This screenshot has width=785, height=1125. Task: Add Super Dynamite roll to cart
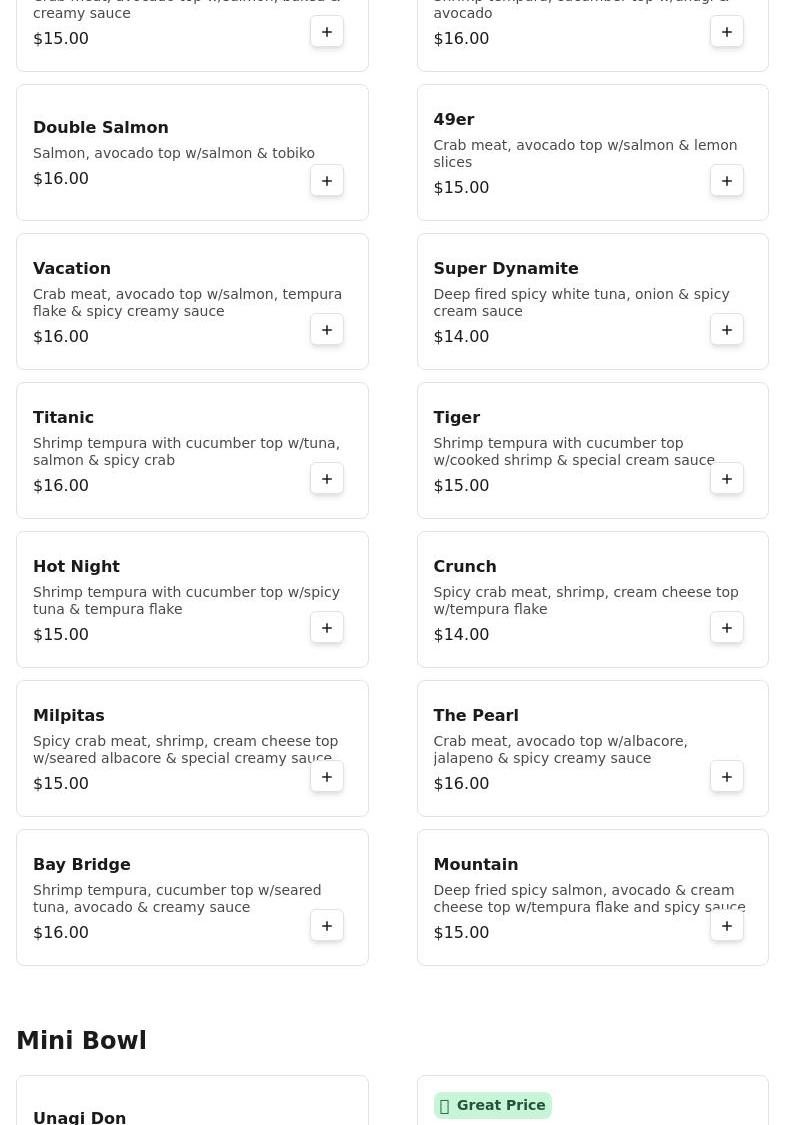(727, 330)
